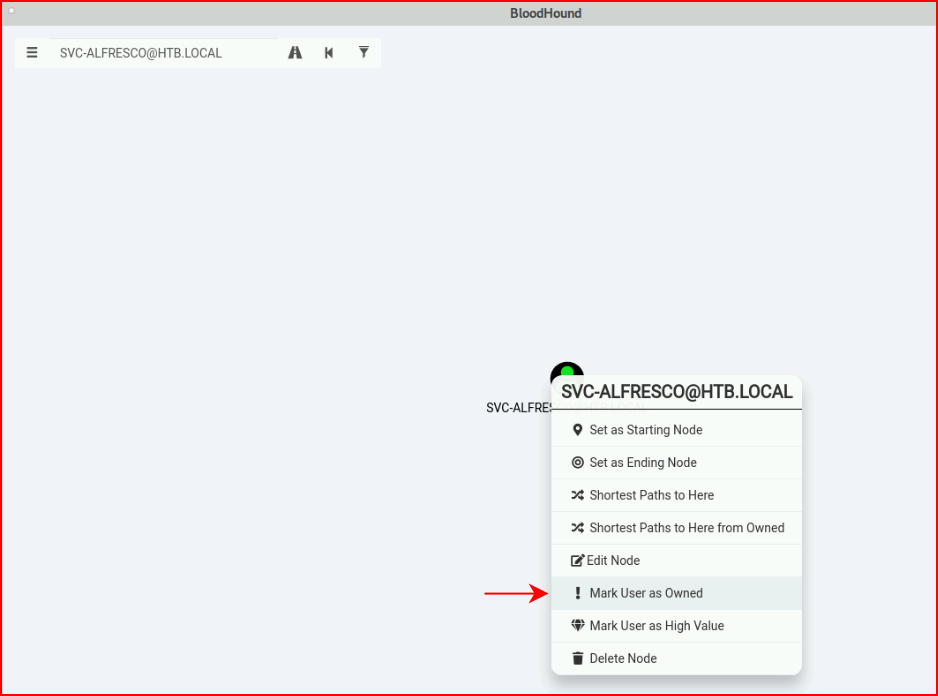Select Set as Starting Node
The height and width of the screenshot is (696, 938).
click(676, 430)
